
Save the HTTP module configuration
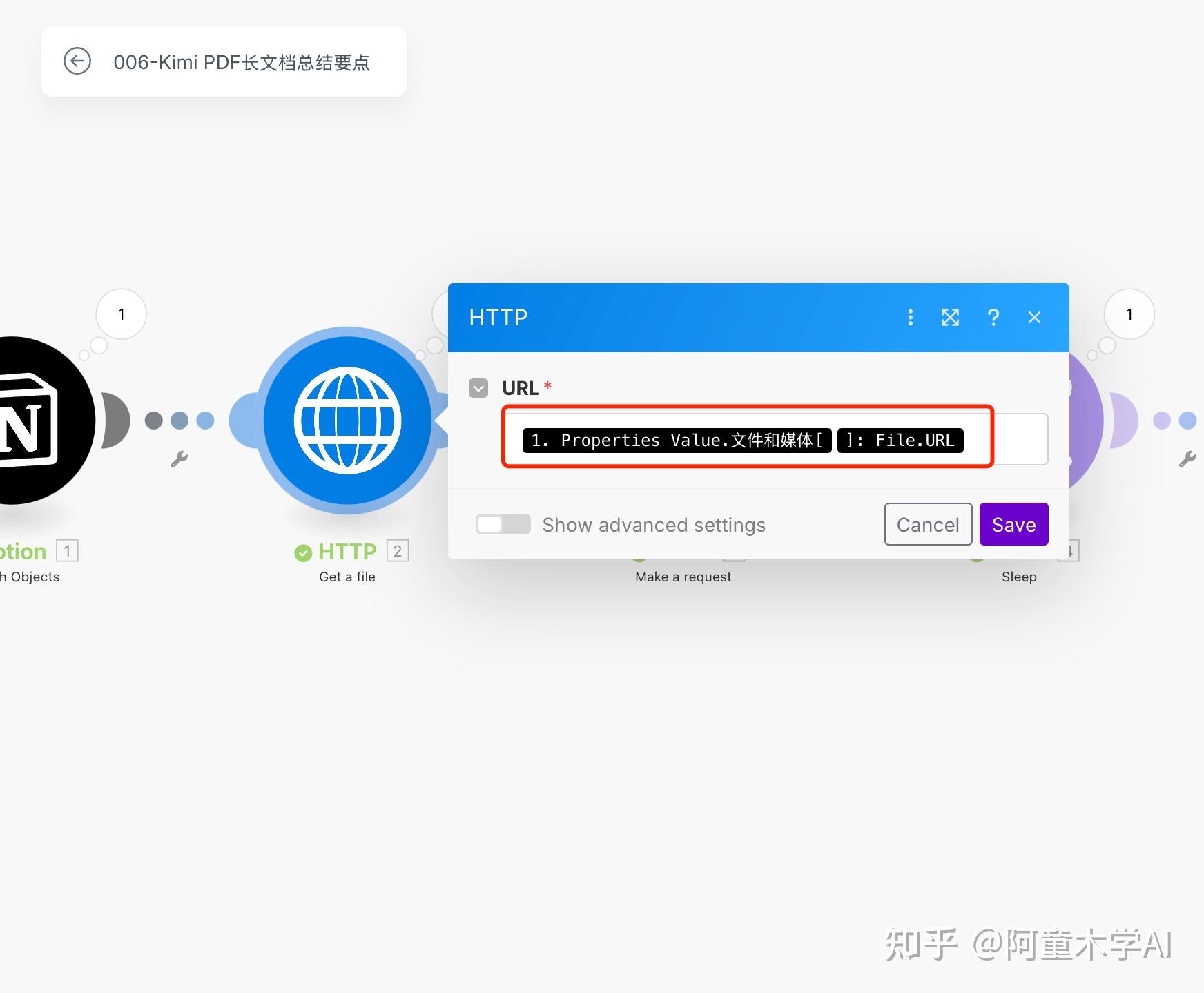1013,524
